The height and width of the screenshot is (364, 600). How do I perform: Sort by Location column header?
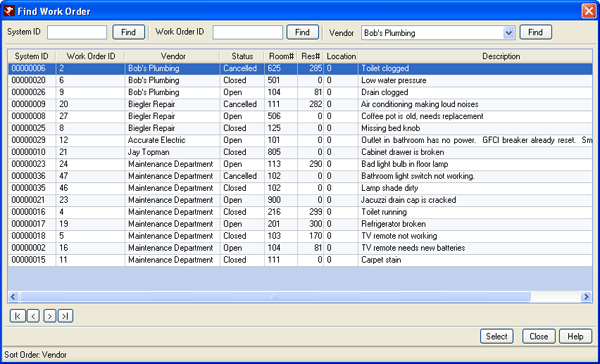pyautogui.click(x=341, y=56)
